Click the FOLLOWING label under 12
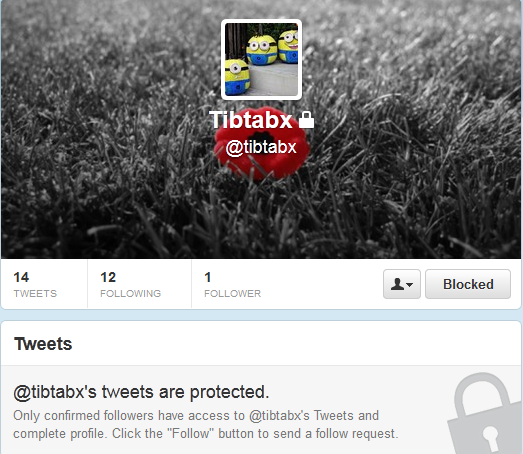 pyautogui.click(x=130, y=294)
